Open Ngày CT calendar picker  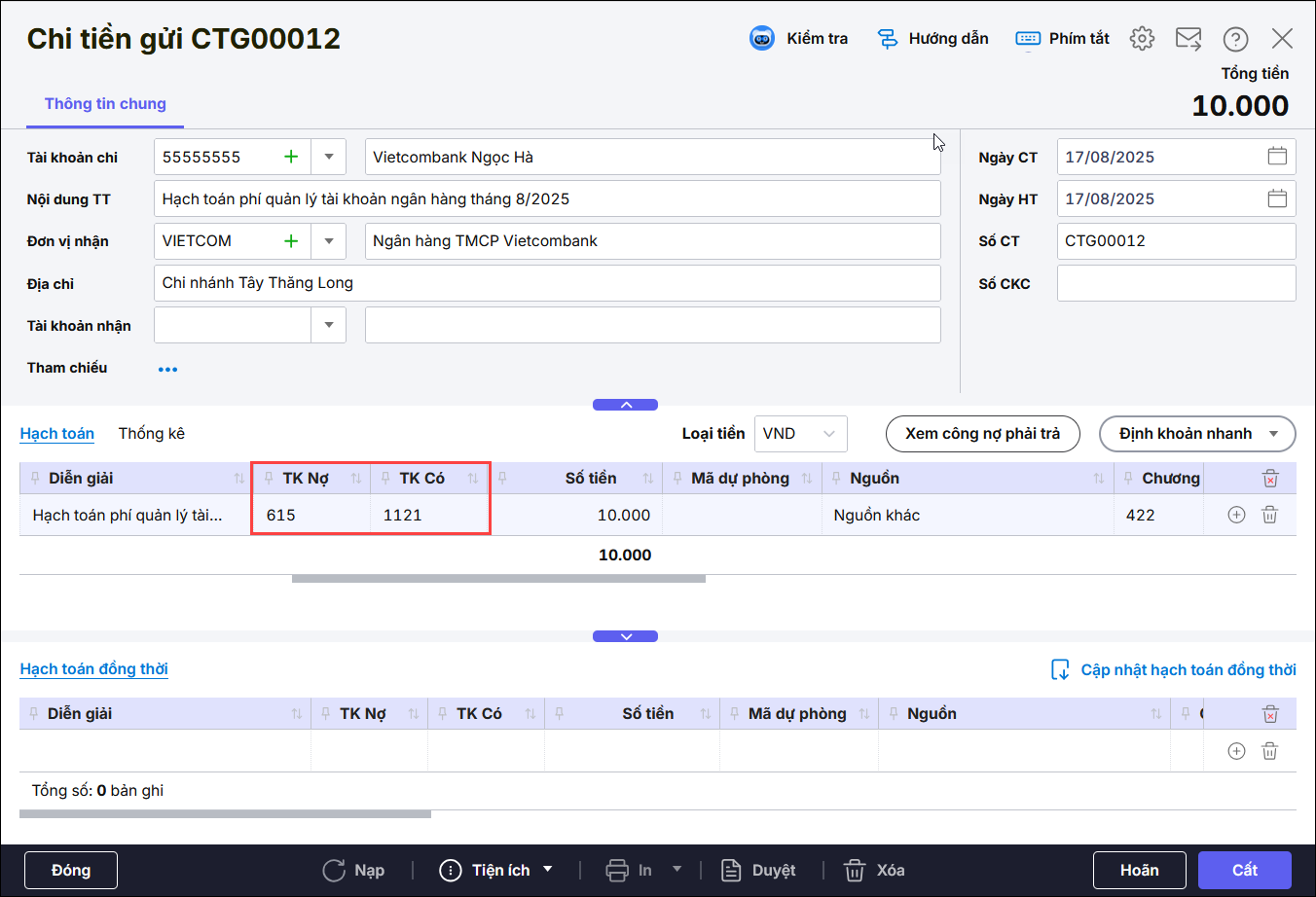click(x=1277, y=157)
